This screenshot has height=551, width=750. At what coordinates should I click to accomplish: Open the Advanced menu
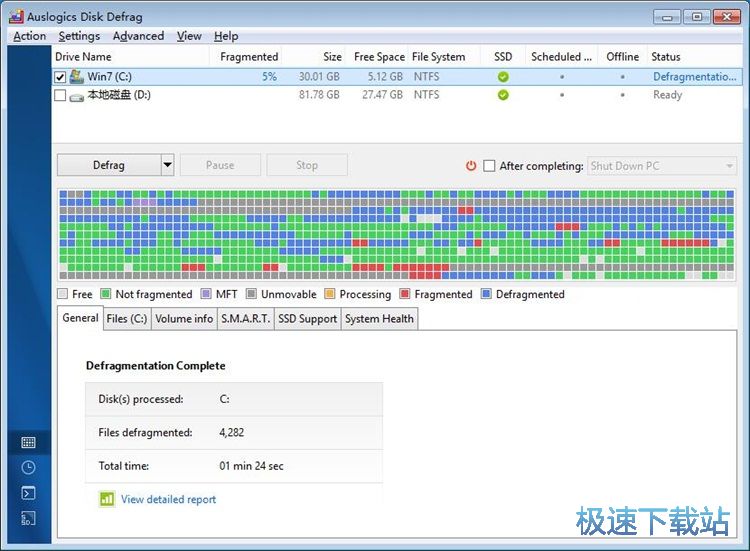point(138,36)
